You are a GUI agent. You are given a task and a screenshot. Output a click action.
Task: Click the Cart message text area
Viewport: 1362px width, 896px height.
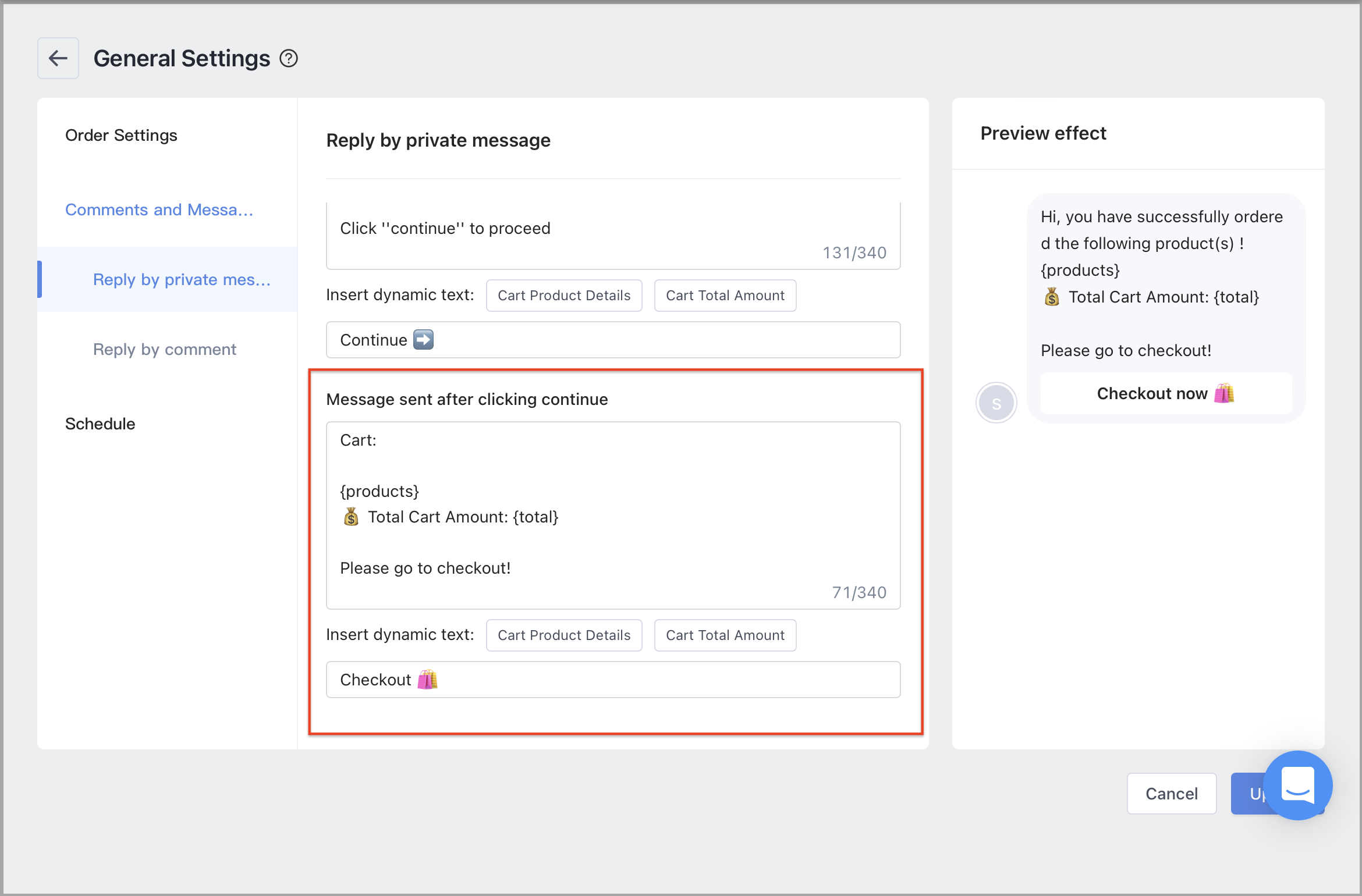click(x=613, y=515)
